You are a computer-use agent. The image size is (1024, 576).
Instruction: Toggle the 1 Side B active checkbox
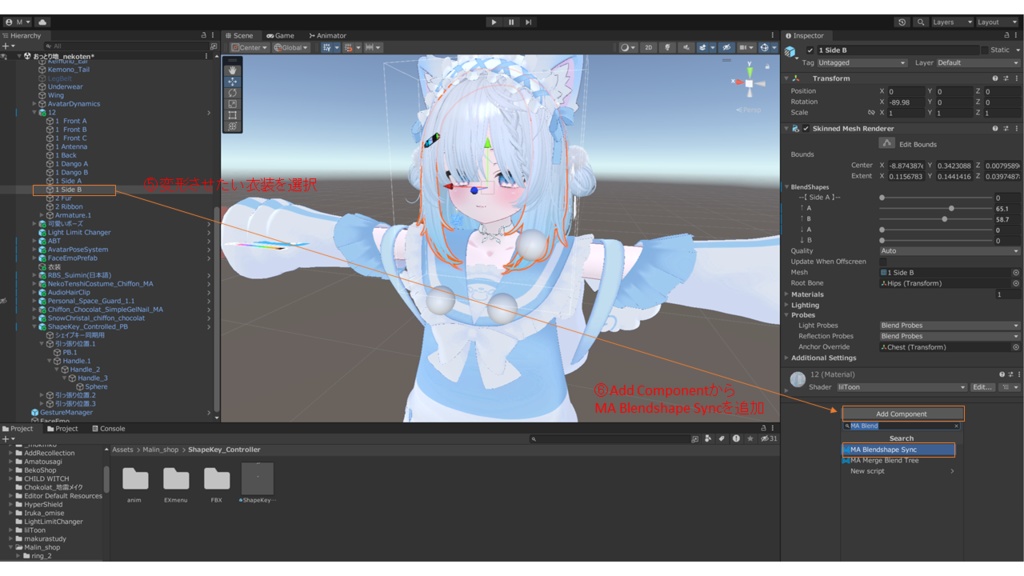point(810,50)
